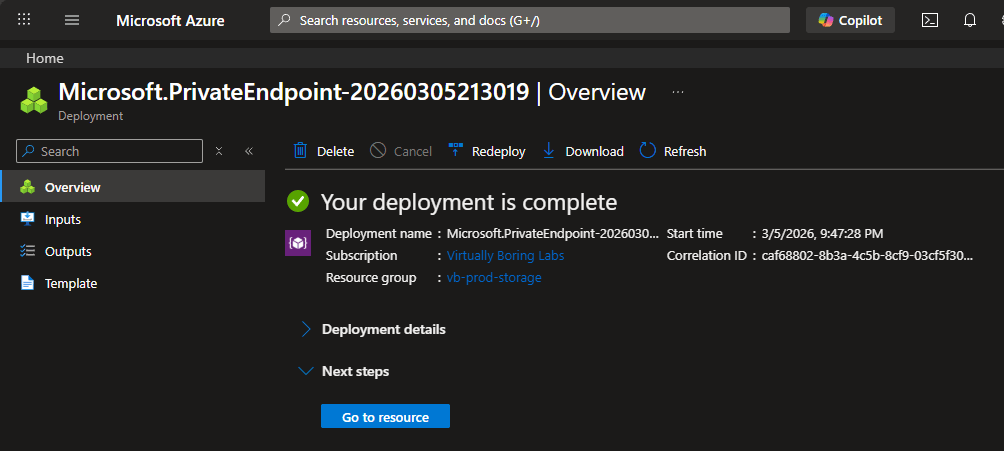Click the purple ARM template resource icon
This screenshot has height=451, width=1004.
click(x=298, y=243)
